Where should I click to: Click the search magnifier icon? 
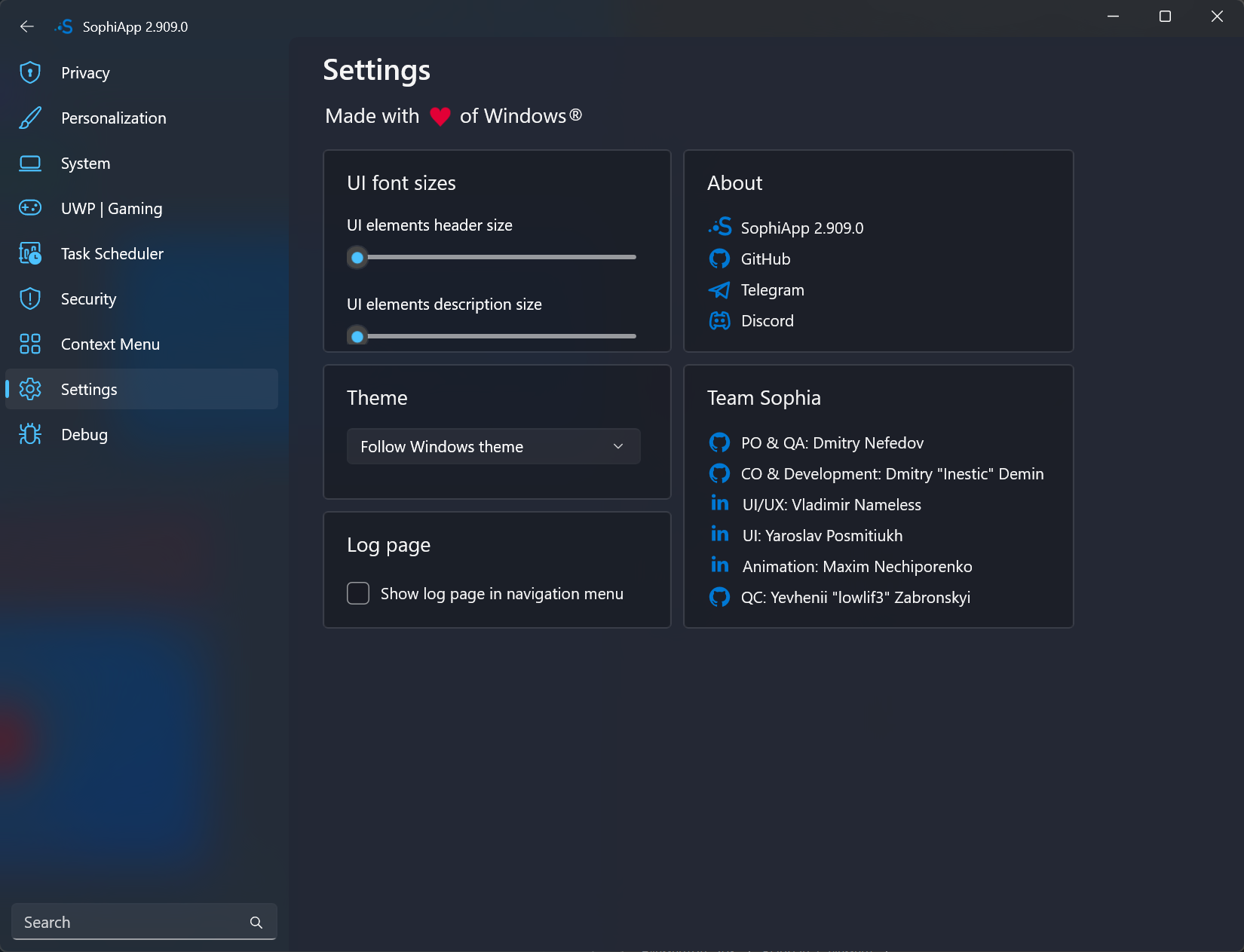[256, 923]
